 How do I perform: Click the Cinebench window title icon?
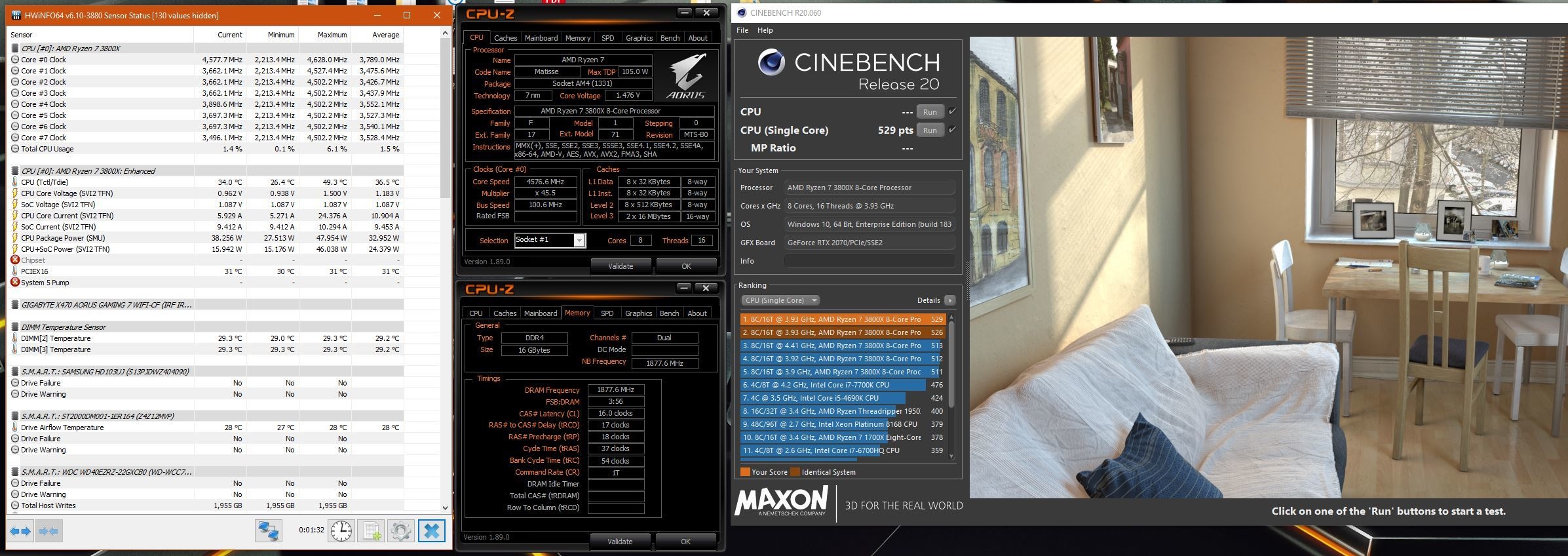click(x=742, y=12)
